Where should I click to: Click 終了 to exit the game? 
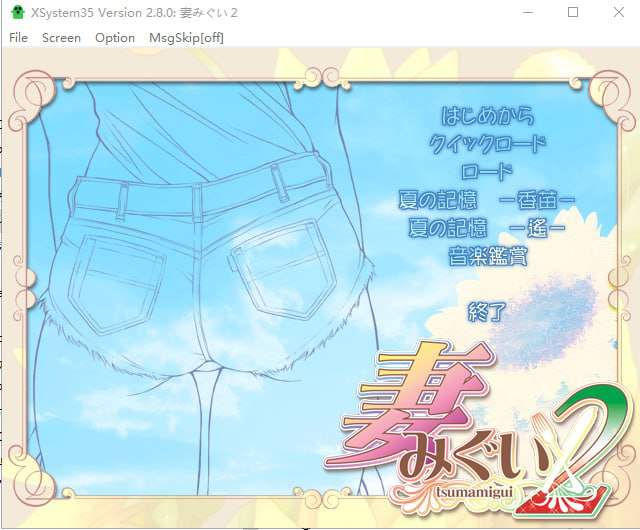click(x=487, y=310)
